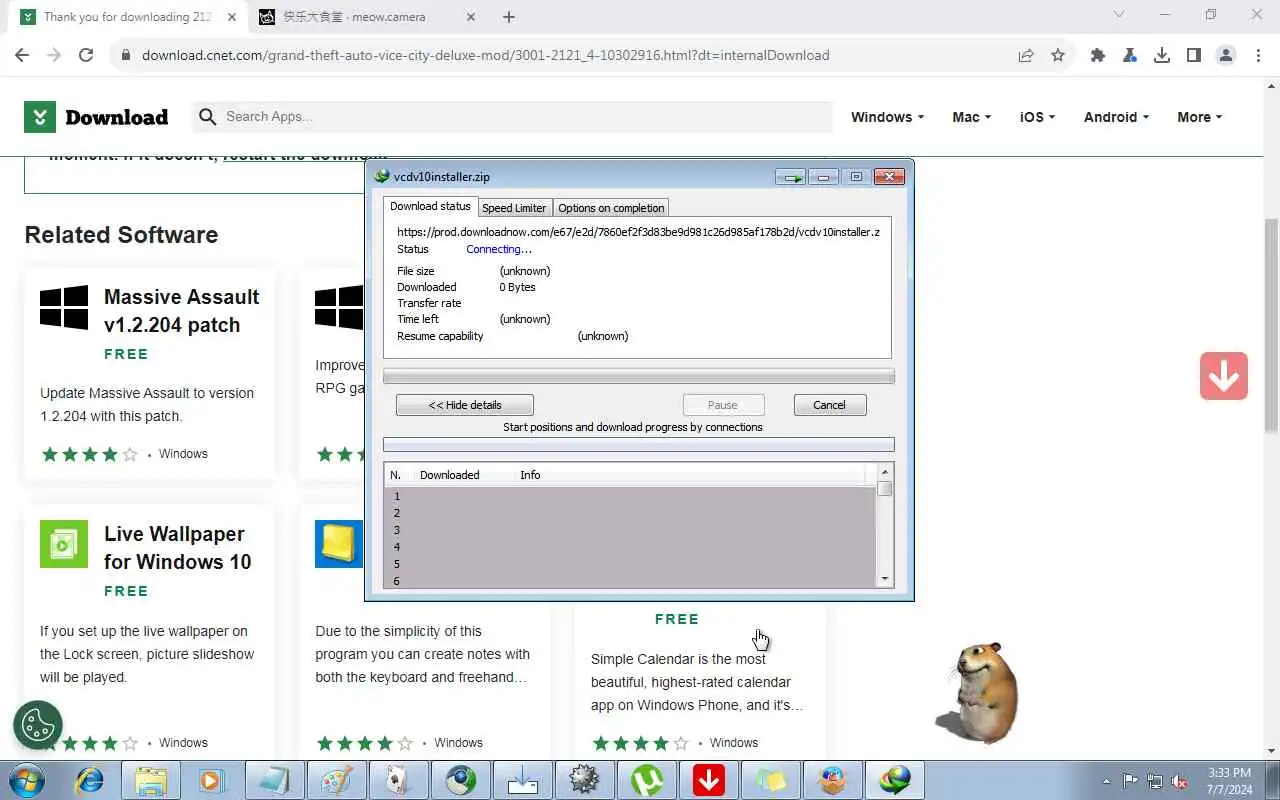Click the red floating download arrow button
The image size is (1280, 800).
coord(1224,376)
